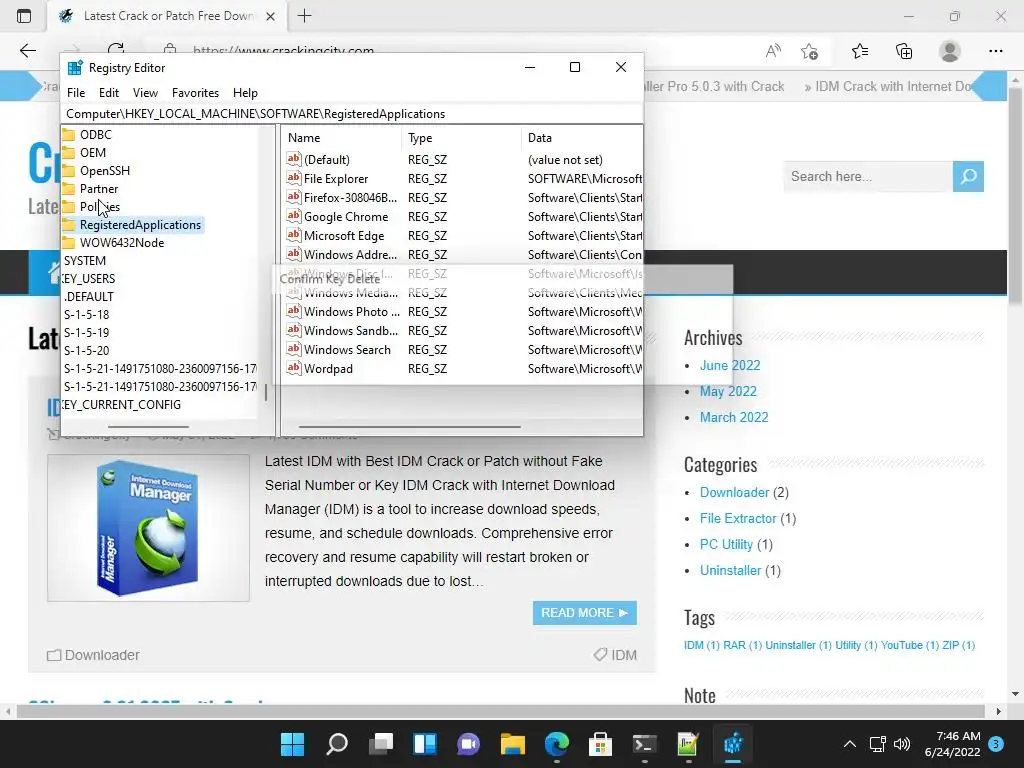The width and height of the screenshot is (1024, 768).
Task: Select the ODBC key folder
Action: tap(95, 135)
